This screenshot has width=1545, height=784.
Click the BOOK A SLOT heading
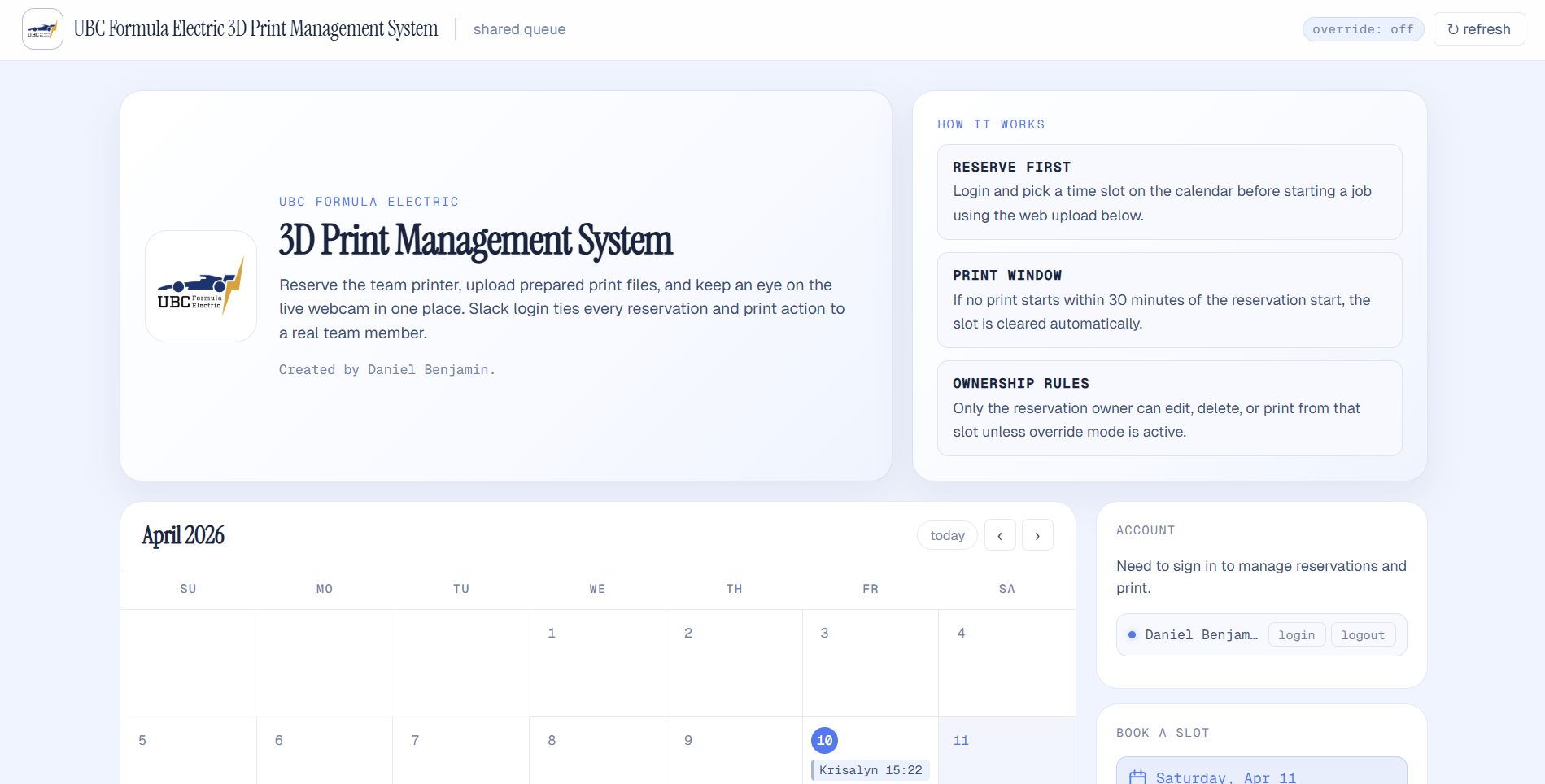[x=1163, y=733]
